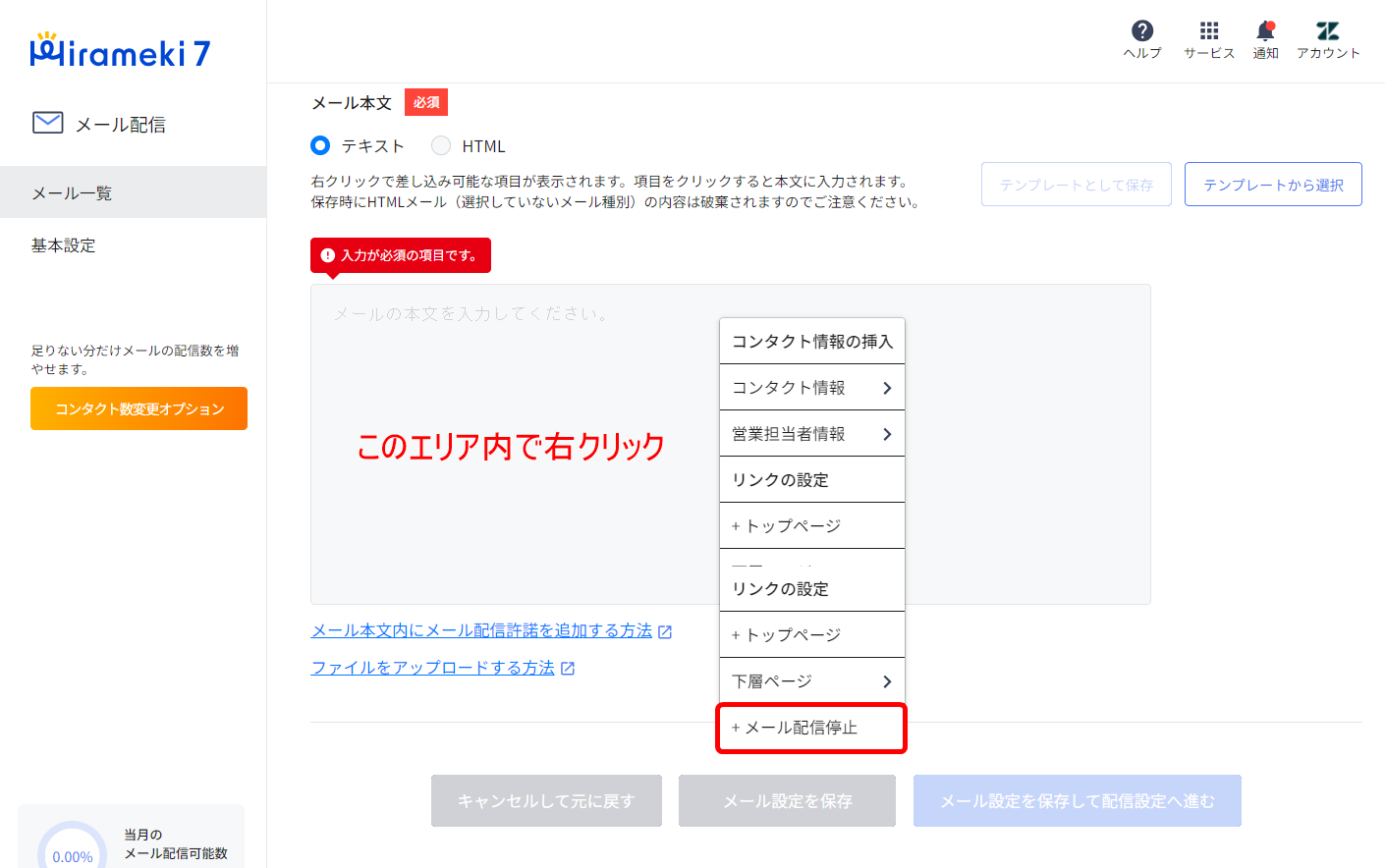Choose + メール配信停止 in context menu
Screen dimensions: 1385x868
[810, 728]
